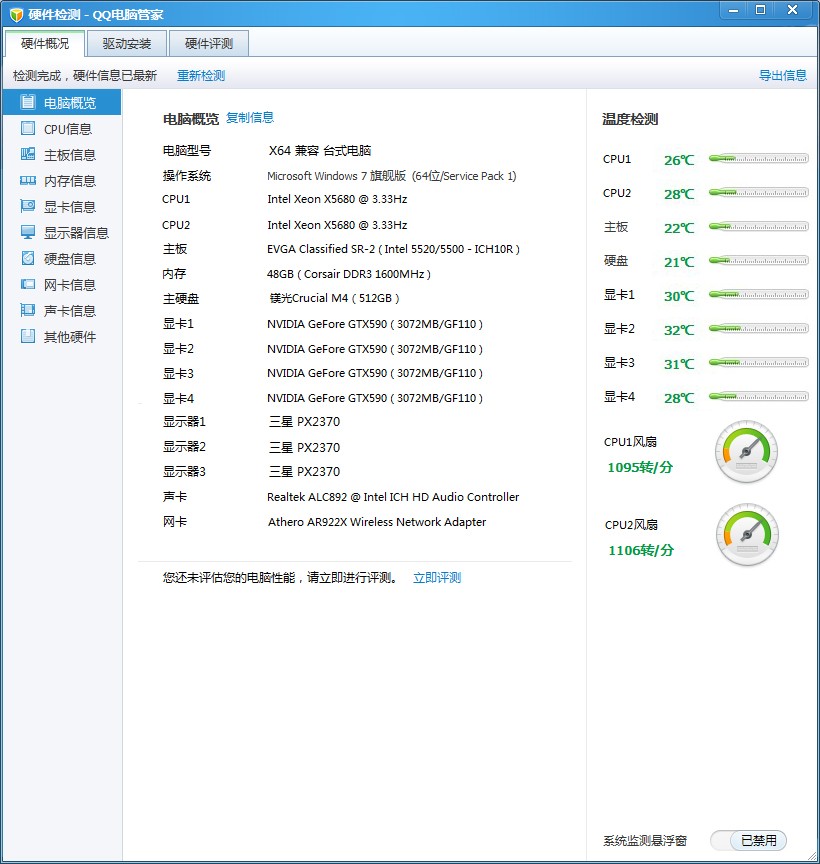This screenshot has height=864, width=820.
Task: Click the 硬盘信息 hard disk icon
Action: (x=28, y=257)
